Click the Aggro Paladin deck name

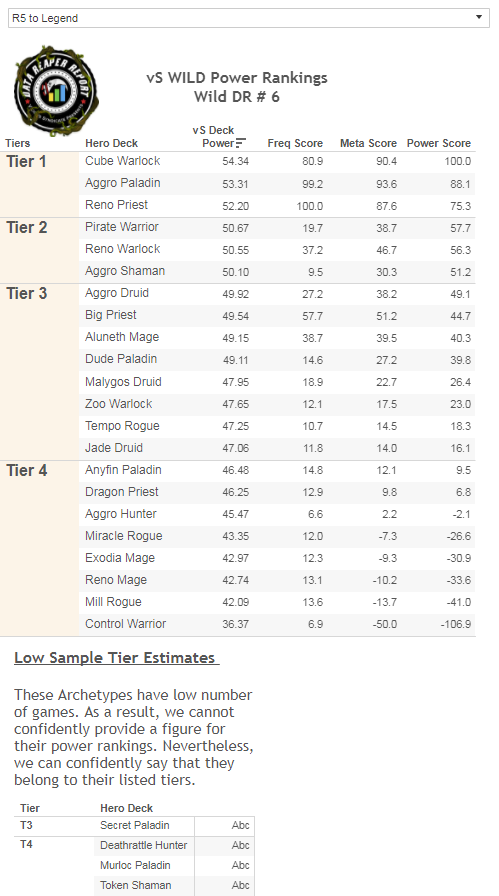[122, 183]
